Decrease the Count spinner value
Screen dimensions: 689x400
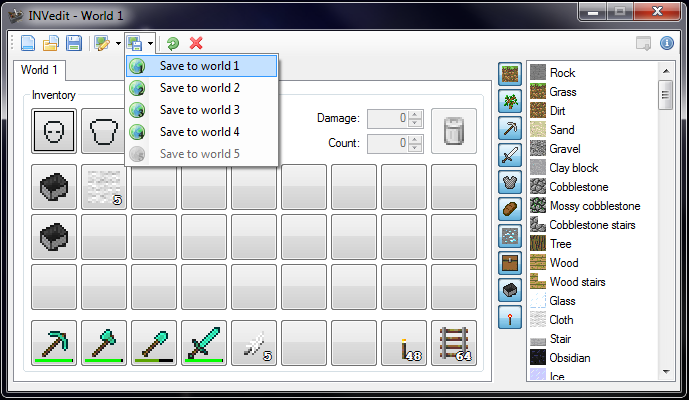[415, 148]
